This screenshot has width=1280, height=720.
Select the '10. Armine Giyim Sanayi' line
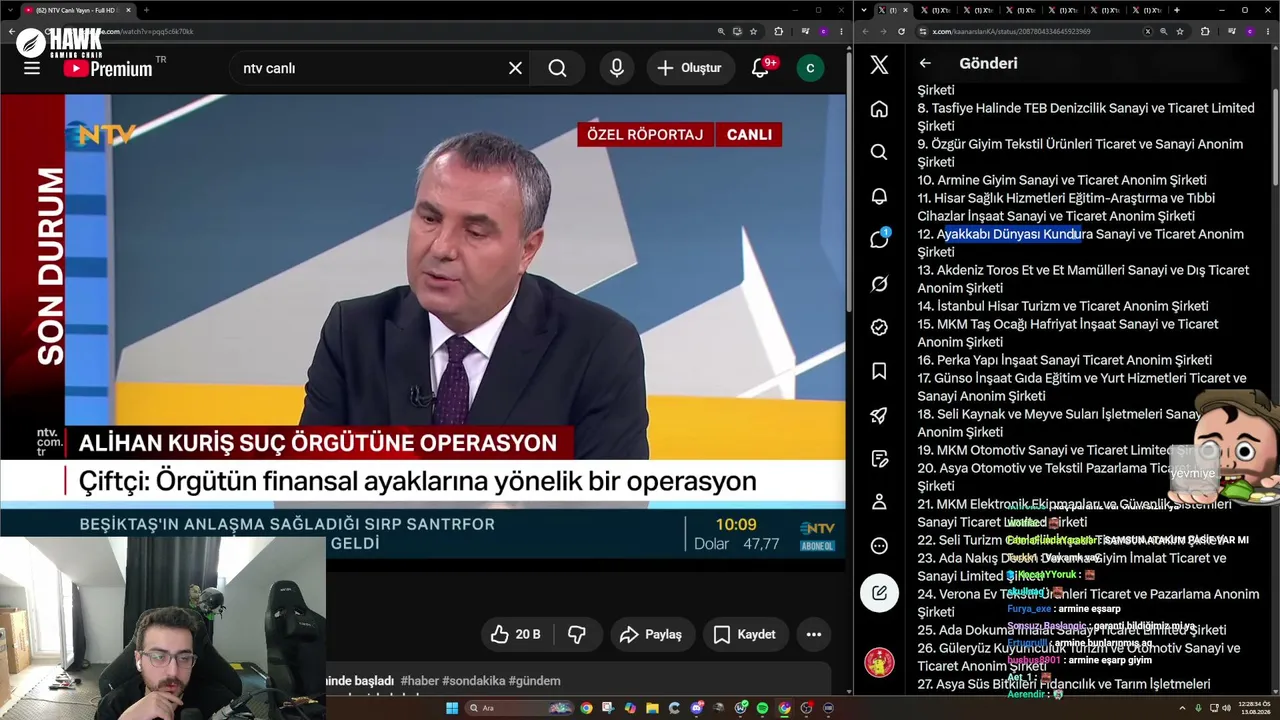point(1062,180)
